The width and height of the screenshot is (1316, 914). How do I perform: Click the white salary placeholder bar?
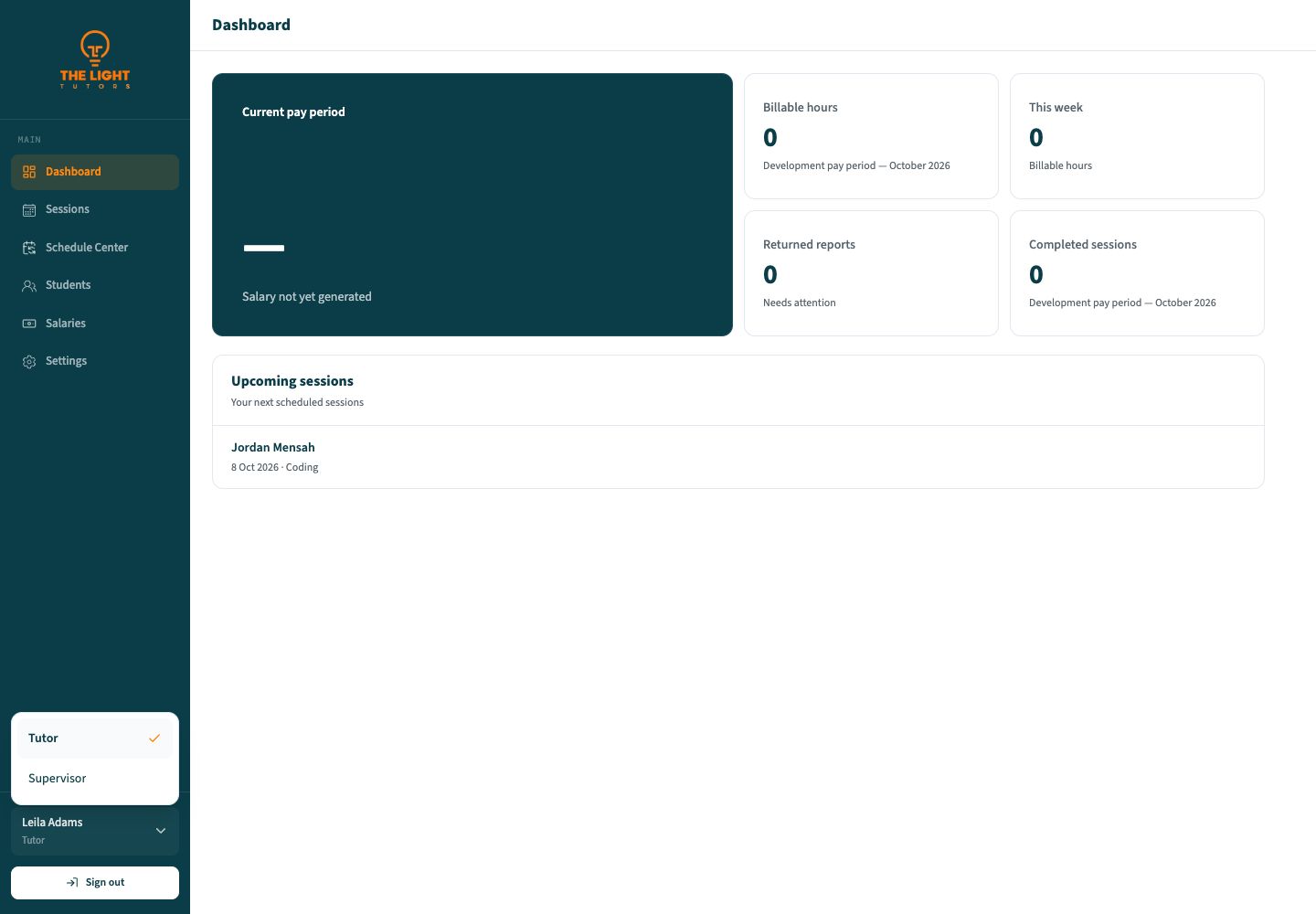click(x=264, y=248)
